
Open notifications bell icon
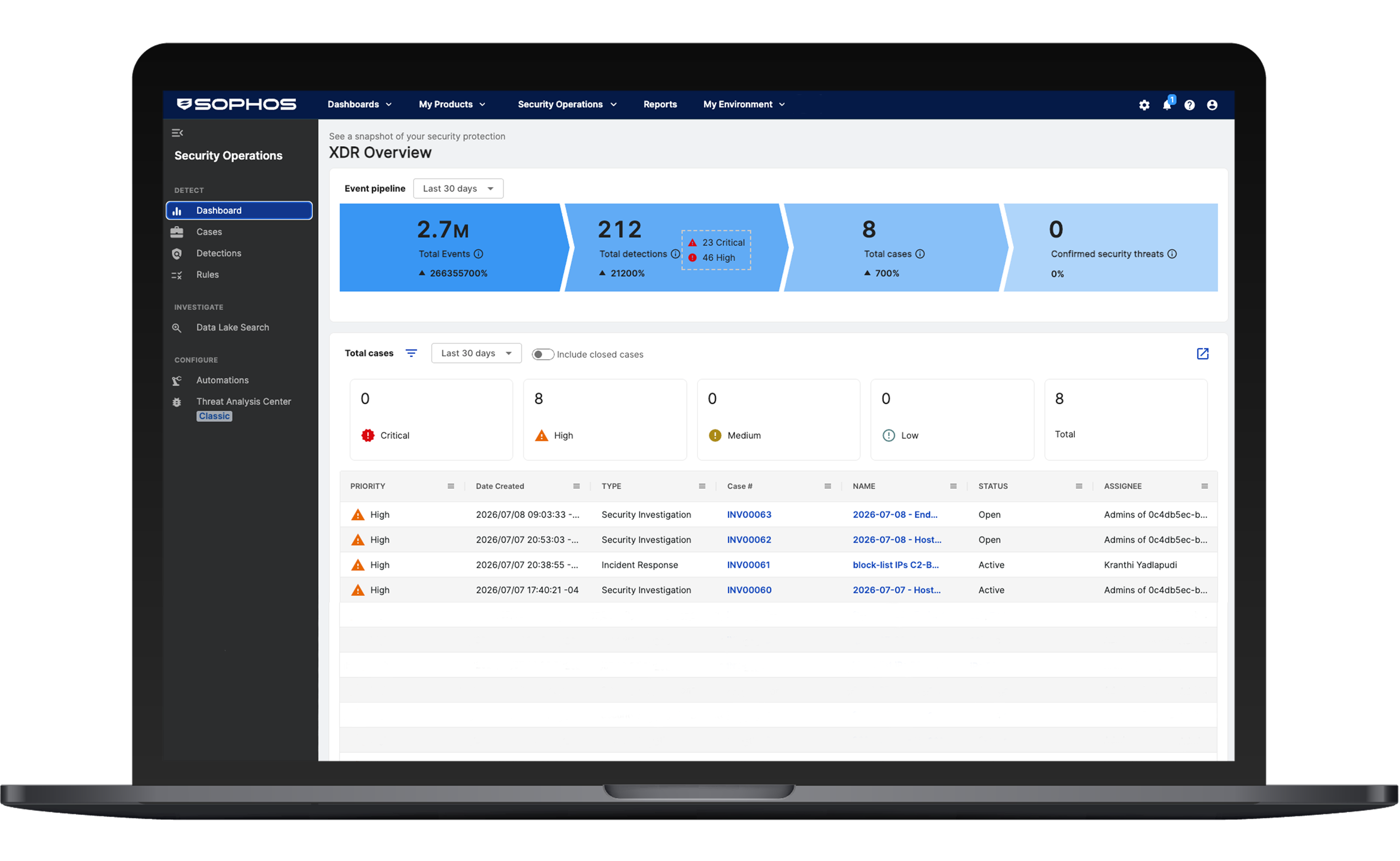tap(1167, 105)
